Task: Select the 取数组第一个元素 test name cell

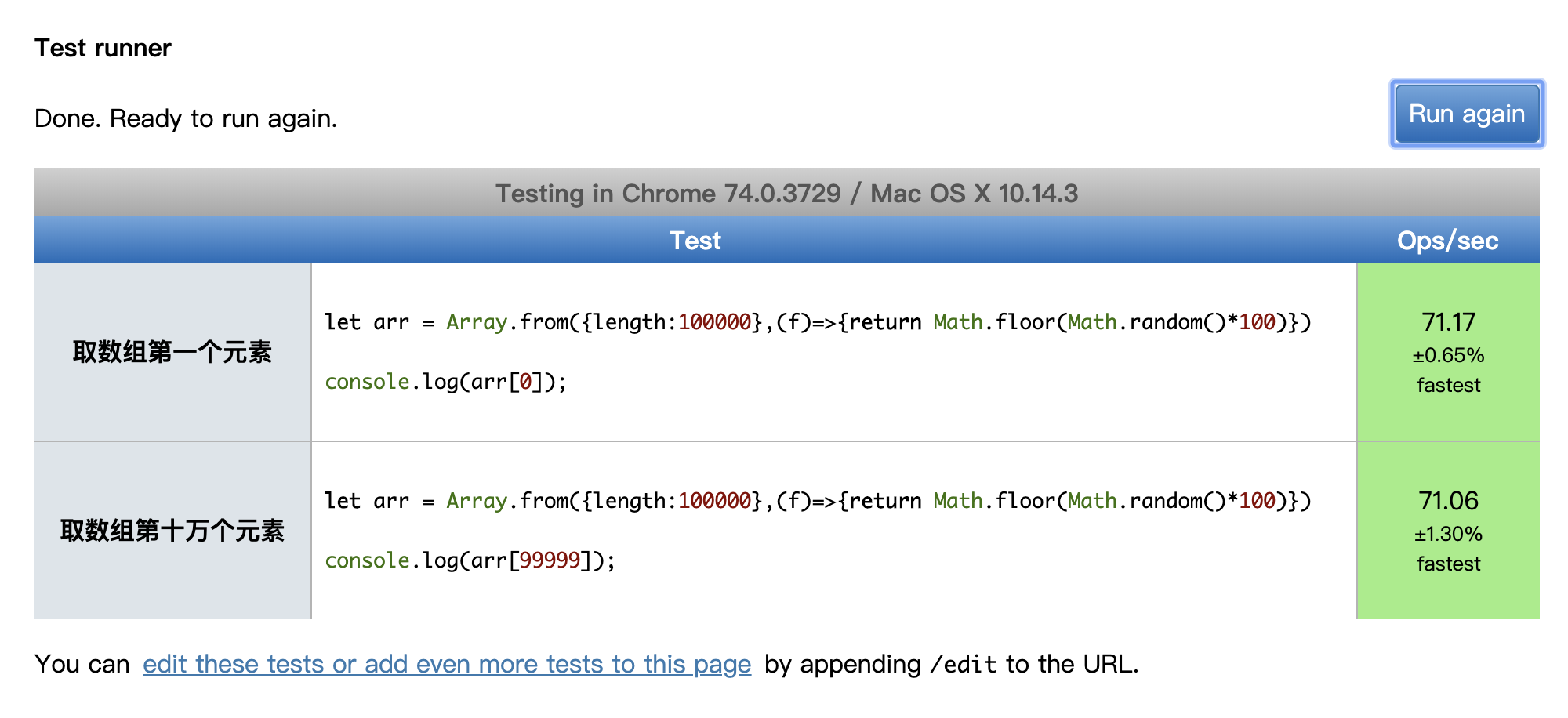Action: (x=172, y=353)
